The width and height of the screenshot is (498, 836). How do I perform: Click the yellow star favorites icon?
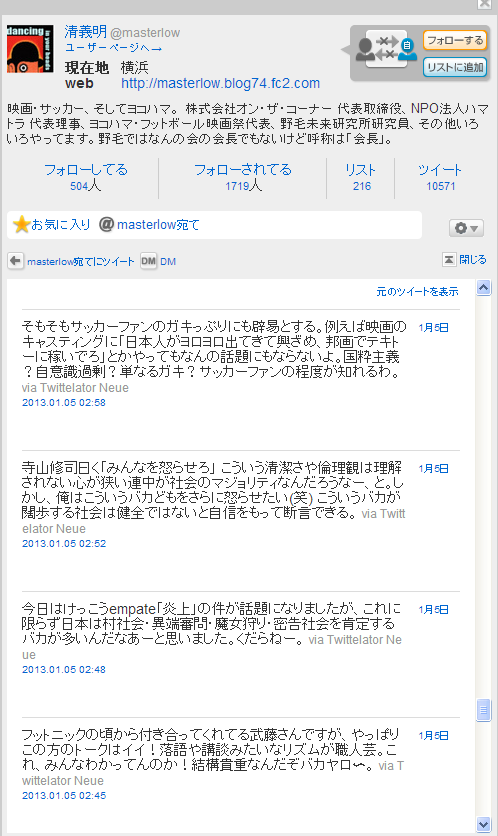tap(21, 224)
